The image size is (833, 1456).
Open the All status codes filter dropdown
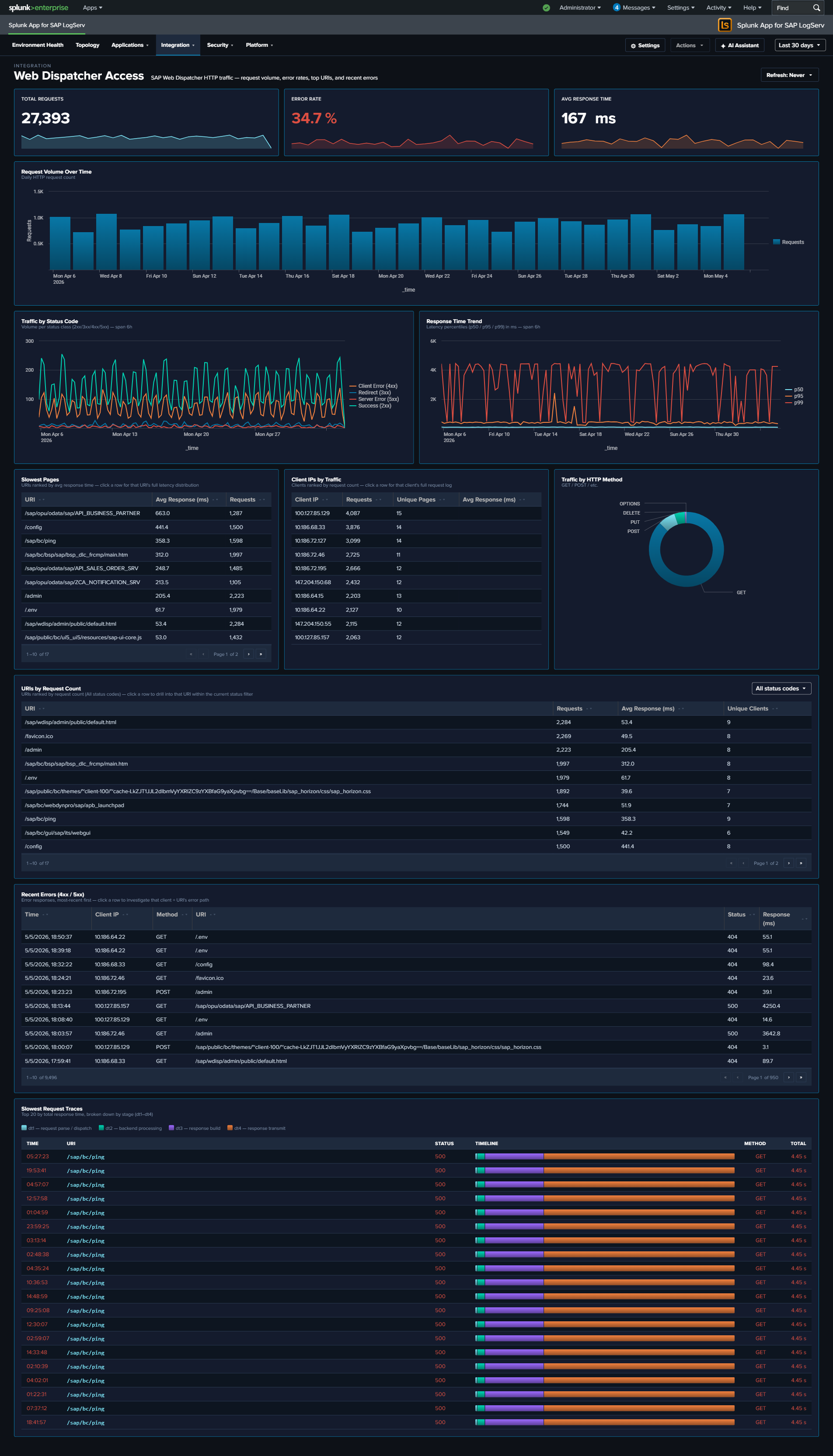[x=781, y=688]
